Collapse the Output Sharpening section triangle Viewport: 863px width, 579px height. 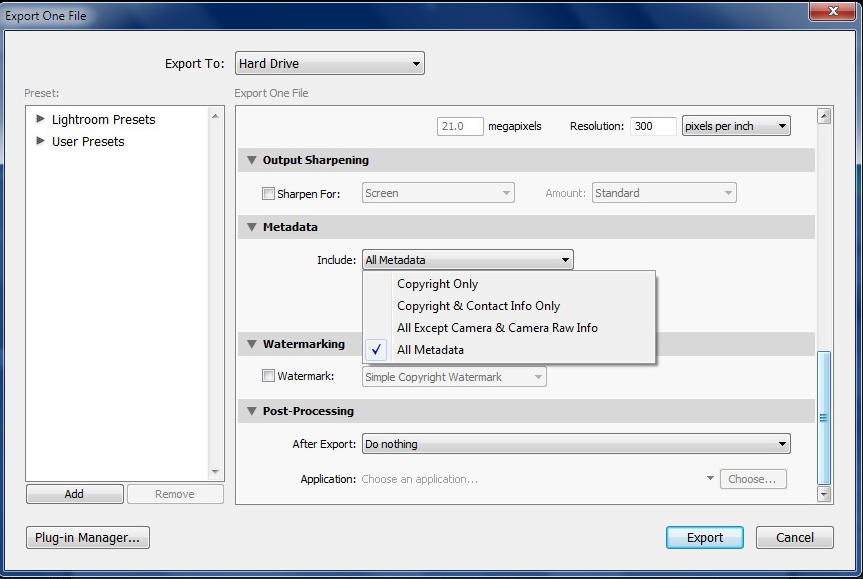[250, 160]
